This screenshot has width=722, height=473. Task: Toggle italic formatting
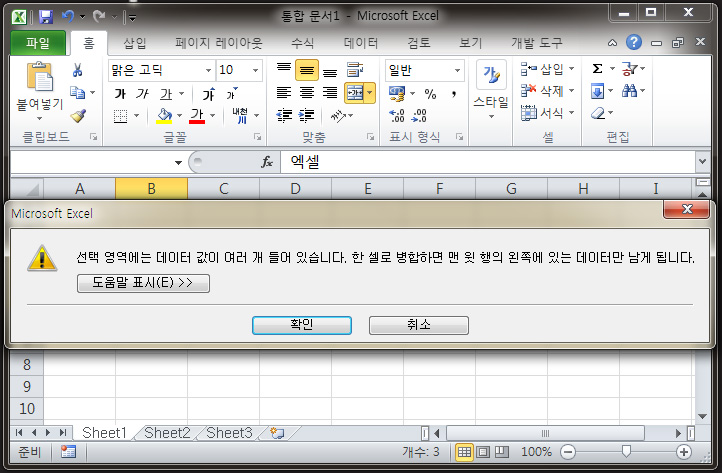pyautogui.click(x=142, y=93)
